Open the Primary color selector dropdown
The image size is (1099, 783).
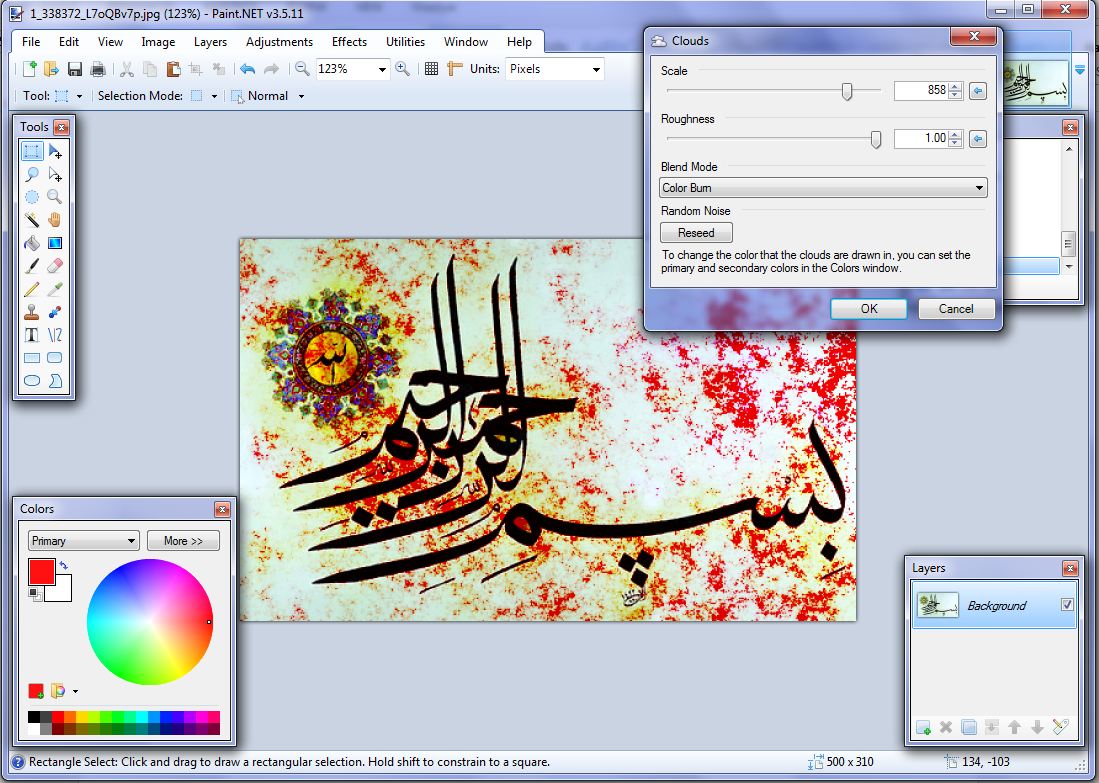(x=83, y=541)
